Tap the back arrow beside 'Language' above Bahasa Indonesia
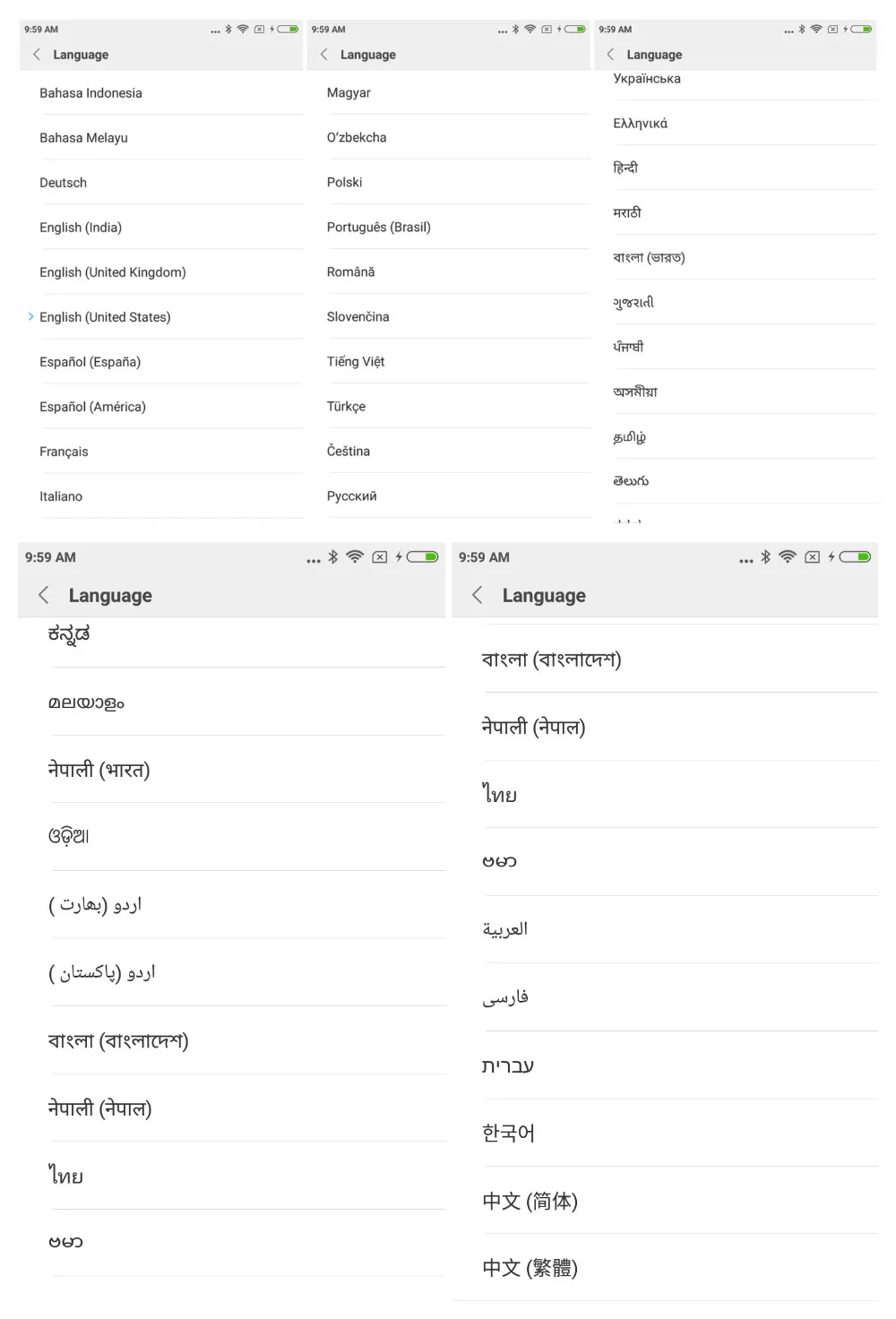 click(x=37, y=55)
